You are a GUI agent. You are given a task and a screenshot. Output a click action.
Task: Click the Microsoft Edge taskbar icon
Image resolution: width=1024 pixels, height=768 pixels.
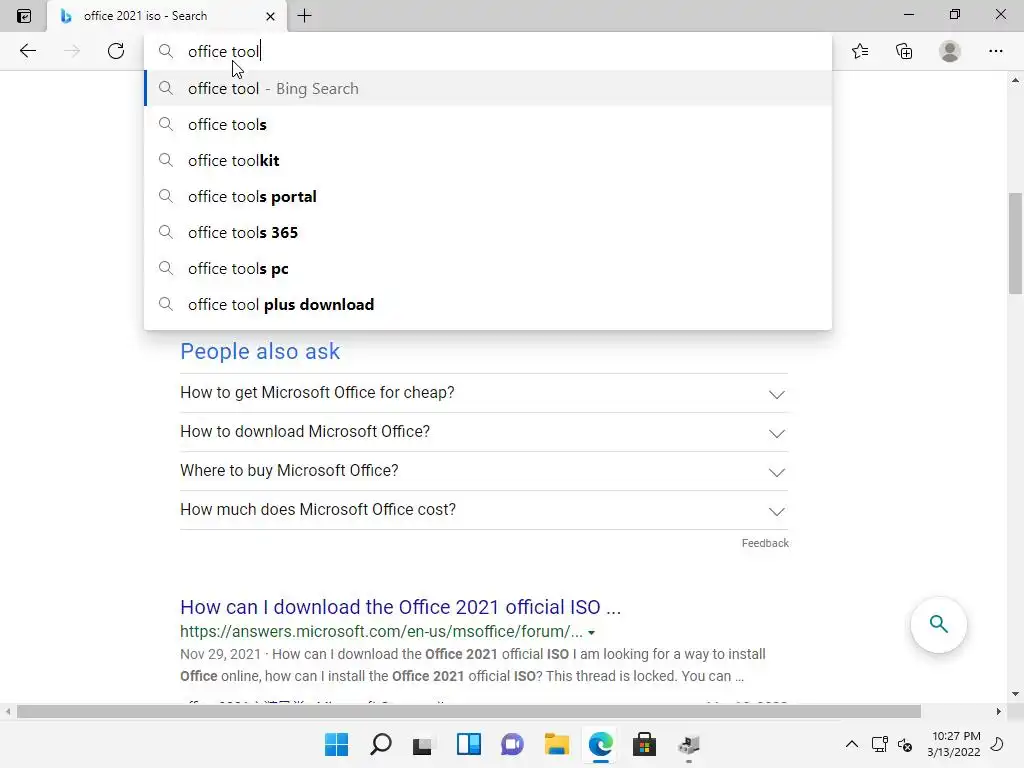(x=601, y=744)
